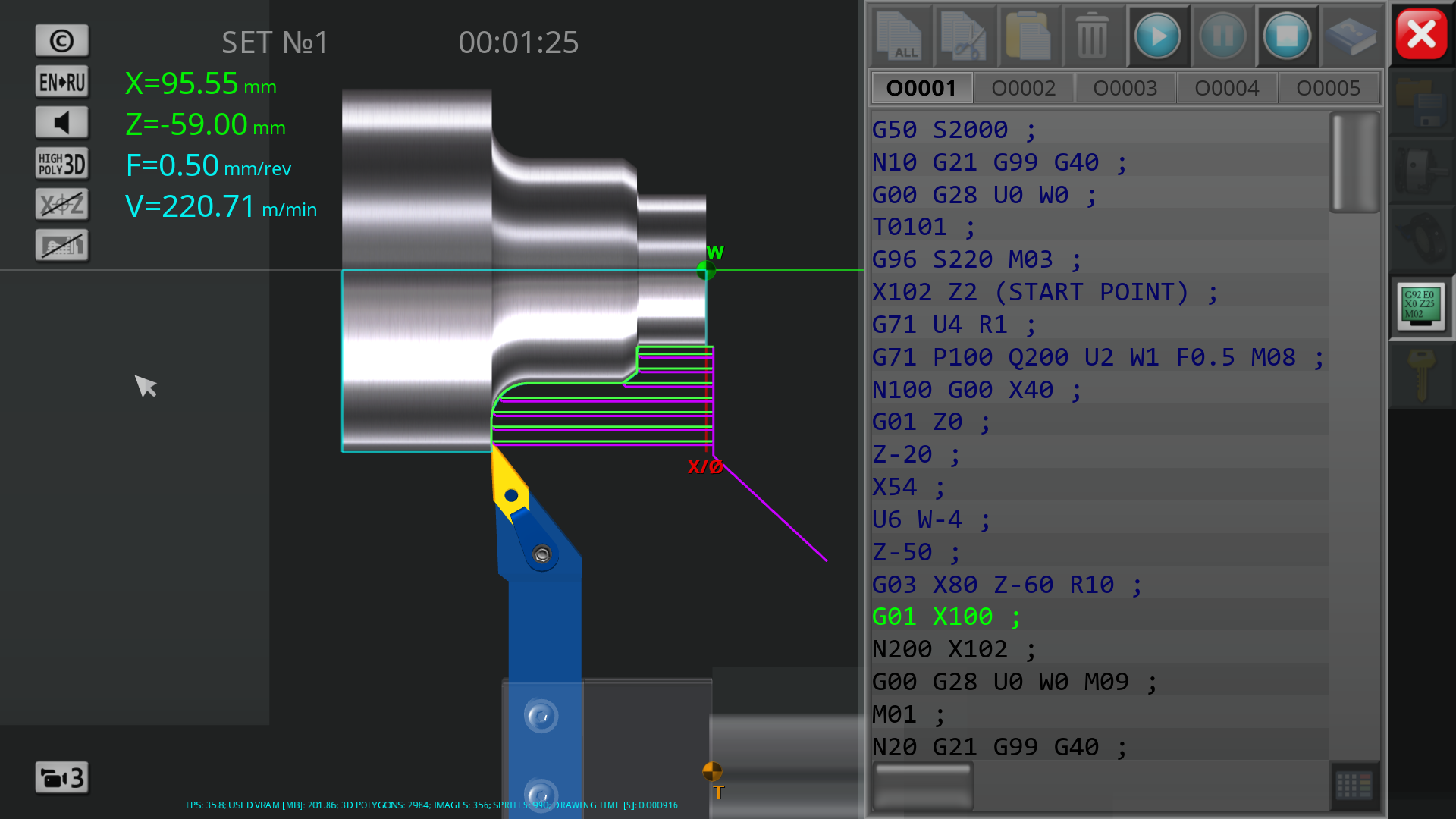This screenshot has height=819, width=1456.
Task: Click the Select All code icon
Action: click(900, 36)
